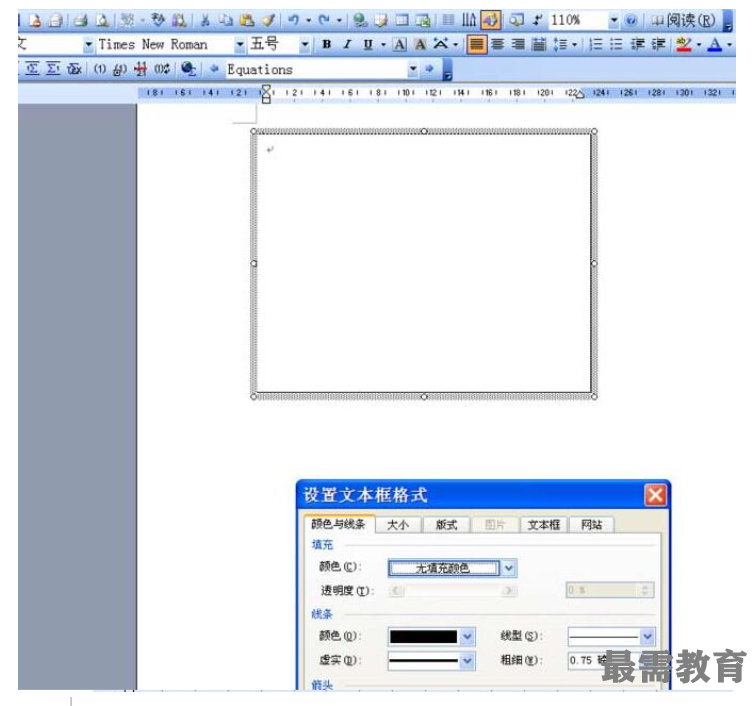Screen dimensions: 753x706
Task: Click the Undo arrow
Action: (293, 20)
